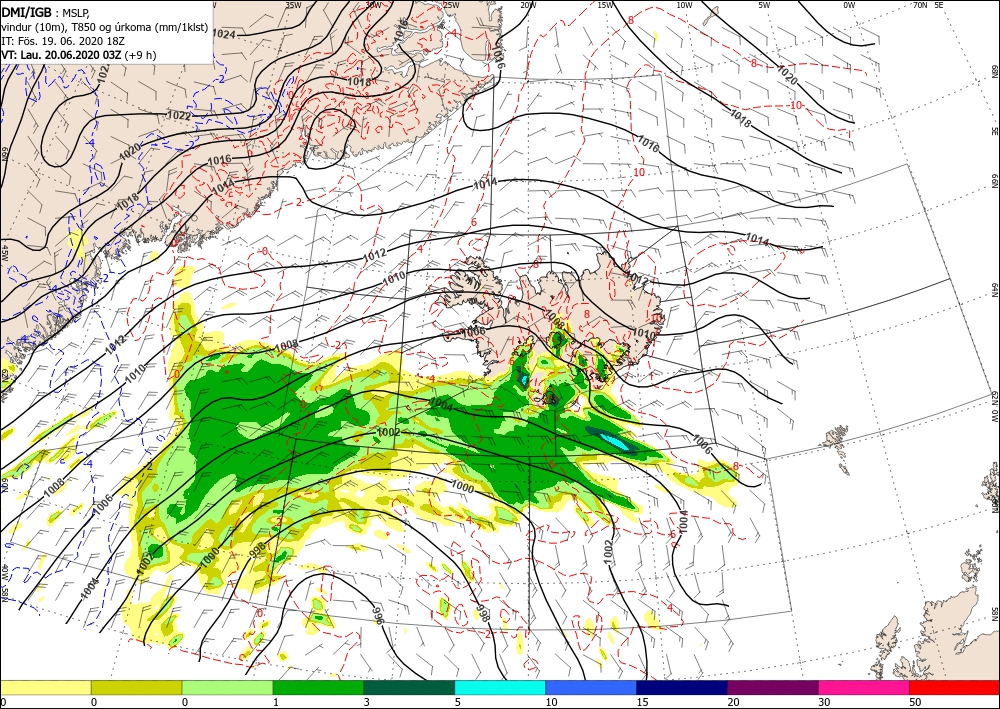The image size is (1000, 709).
Task: Select the dark green legend swatch
Action: [x=409, y=687]
